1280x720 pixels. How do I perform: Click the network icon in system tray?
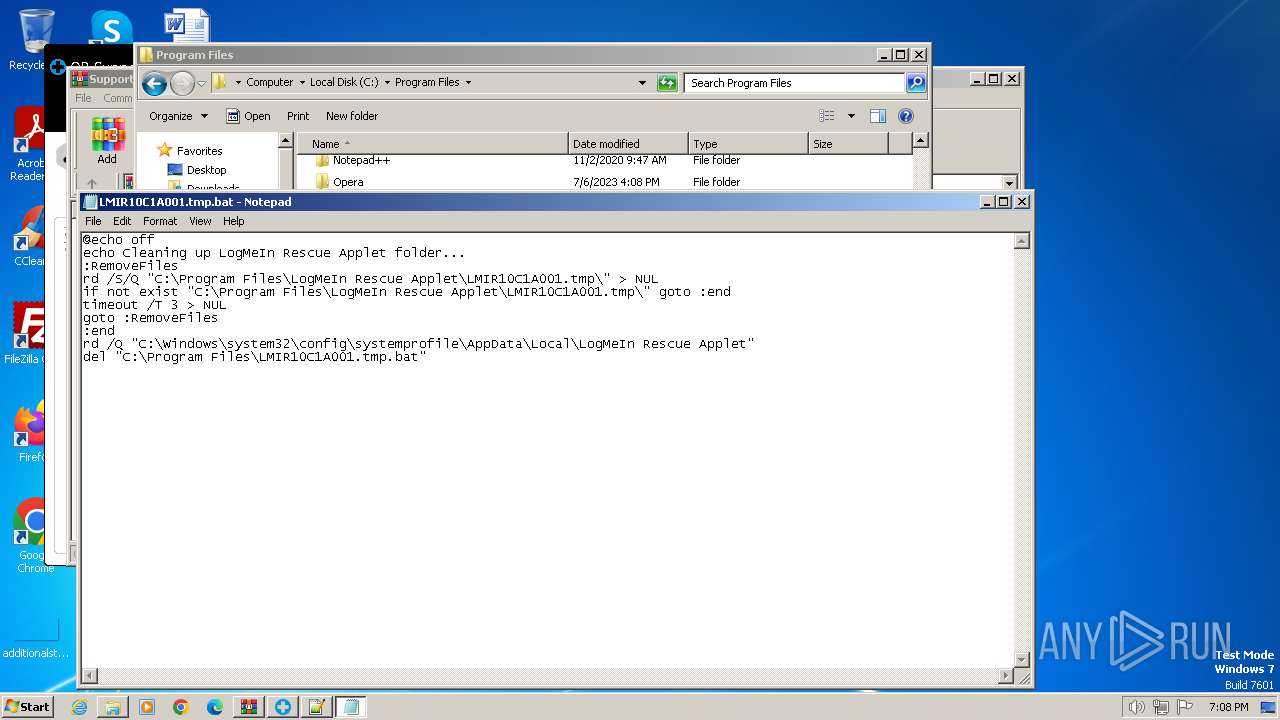point(1161,707)
